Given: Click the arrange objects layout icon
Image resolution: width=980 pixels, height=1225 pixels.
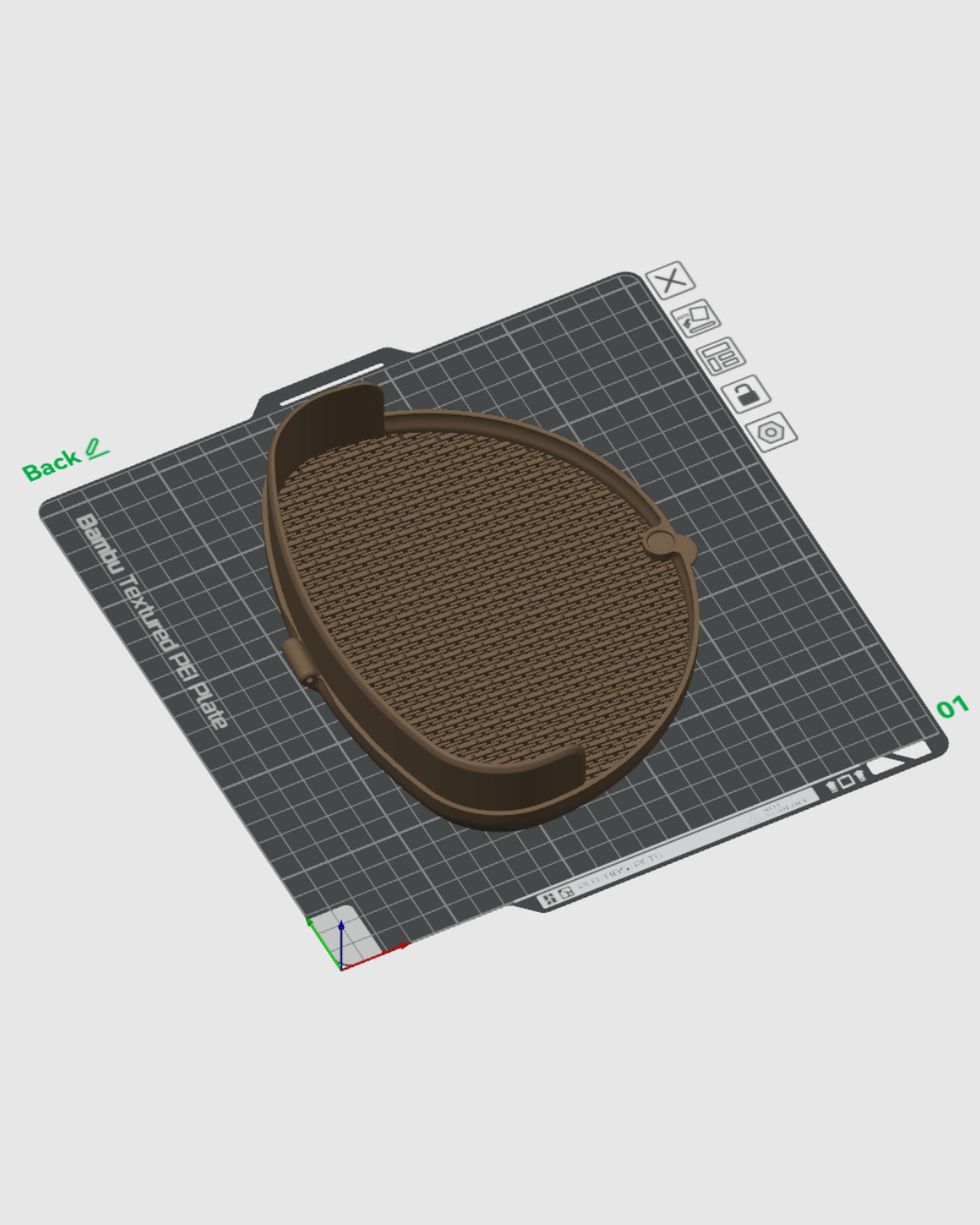Looking at the screenshot, I should 720,356.
